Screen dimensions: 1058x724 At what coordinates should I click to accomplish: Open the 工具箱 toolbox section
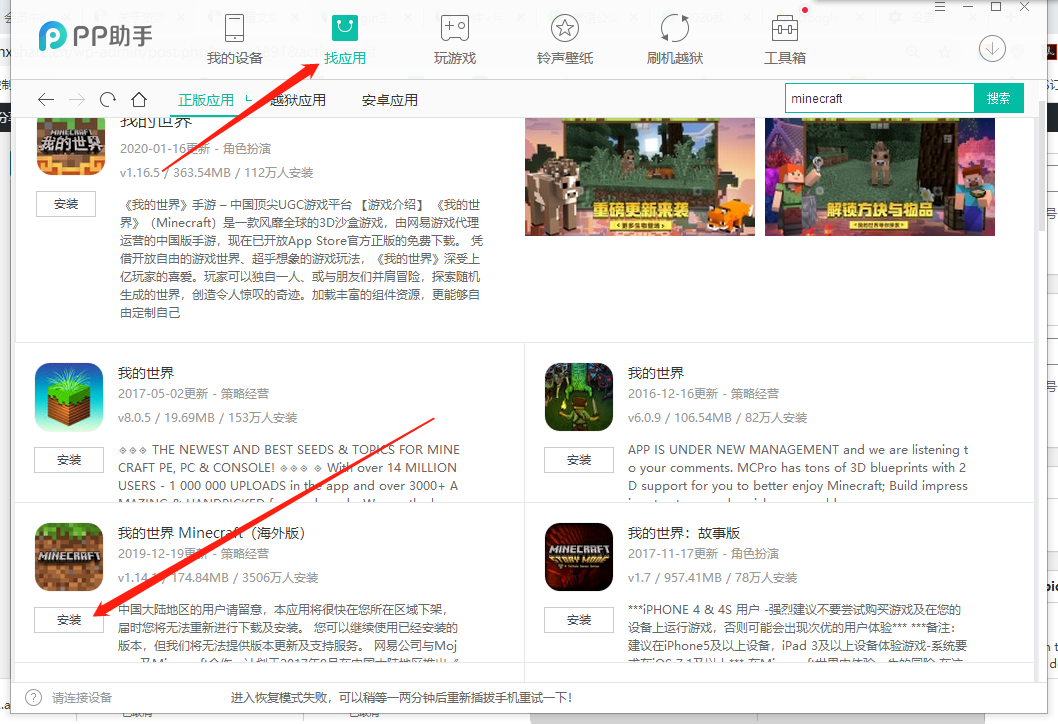pos(785,39)
